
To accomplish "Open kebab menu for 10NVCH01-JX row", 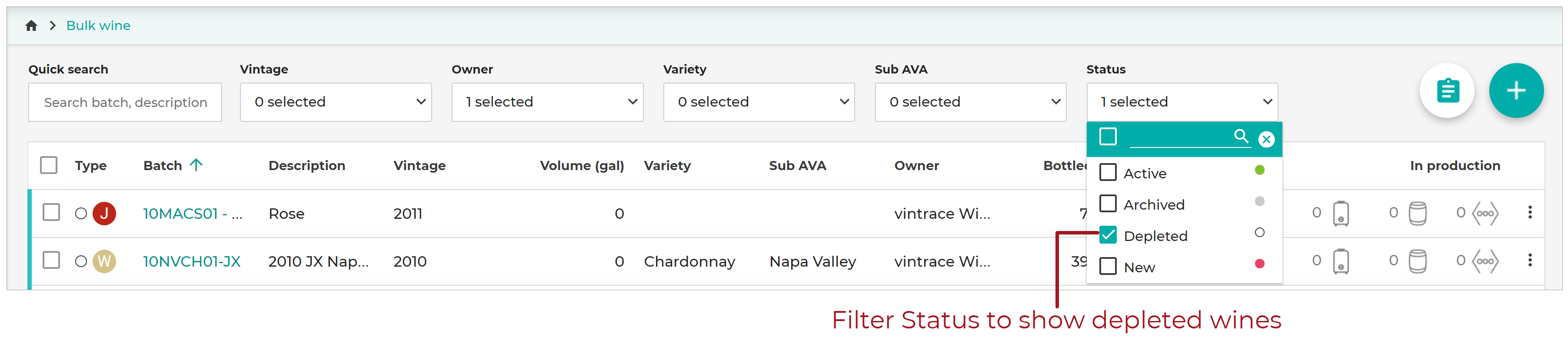I will pos(1530,260).
